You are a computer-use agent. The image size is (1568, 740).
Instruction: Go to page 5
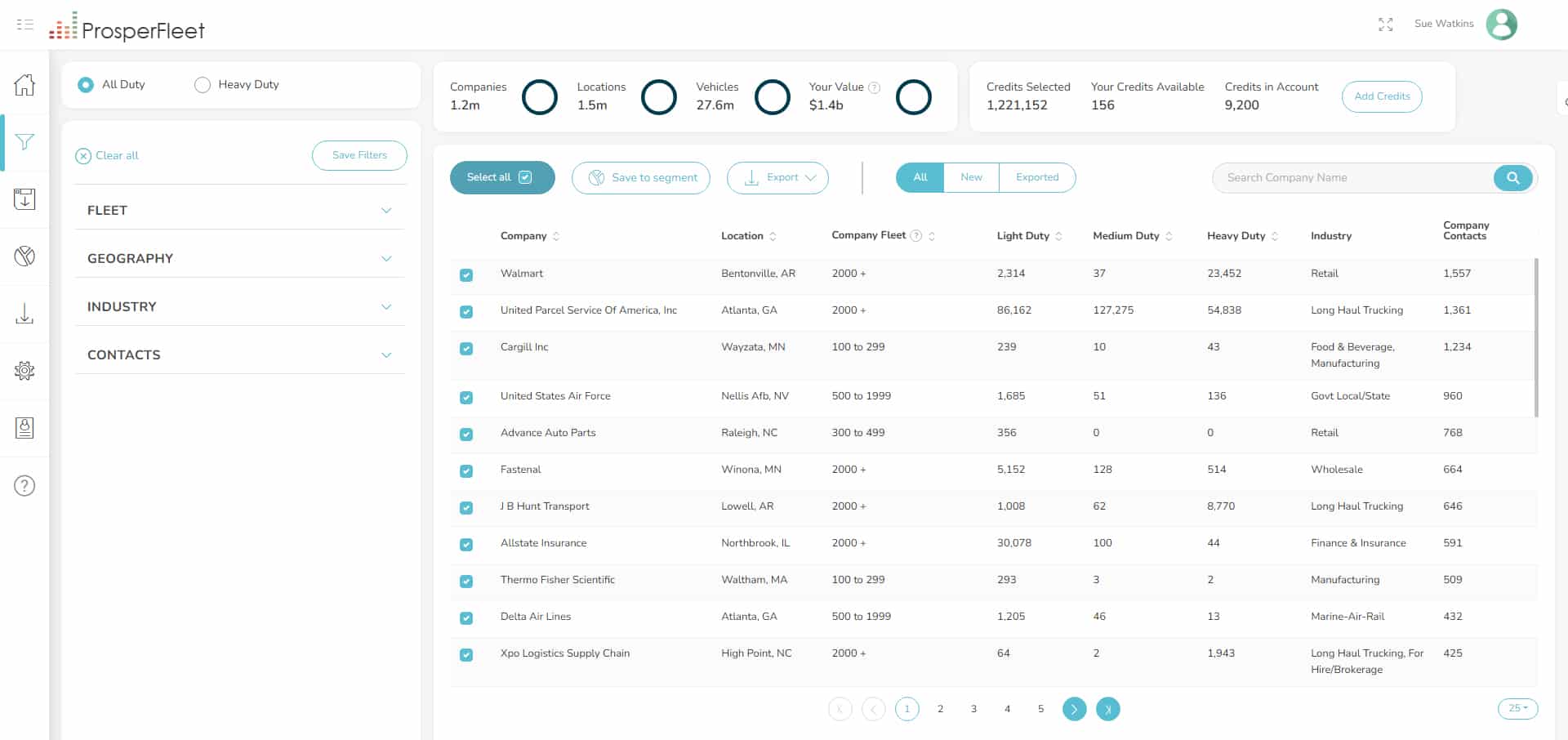click(1041, 709)
